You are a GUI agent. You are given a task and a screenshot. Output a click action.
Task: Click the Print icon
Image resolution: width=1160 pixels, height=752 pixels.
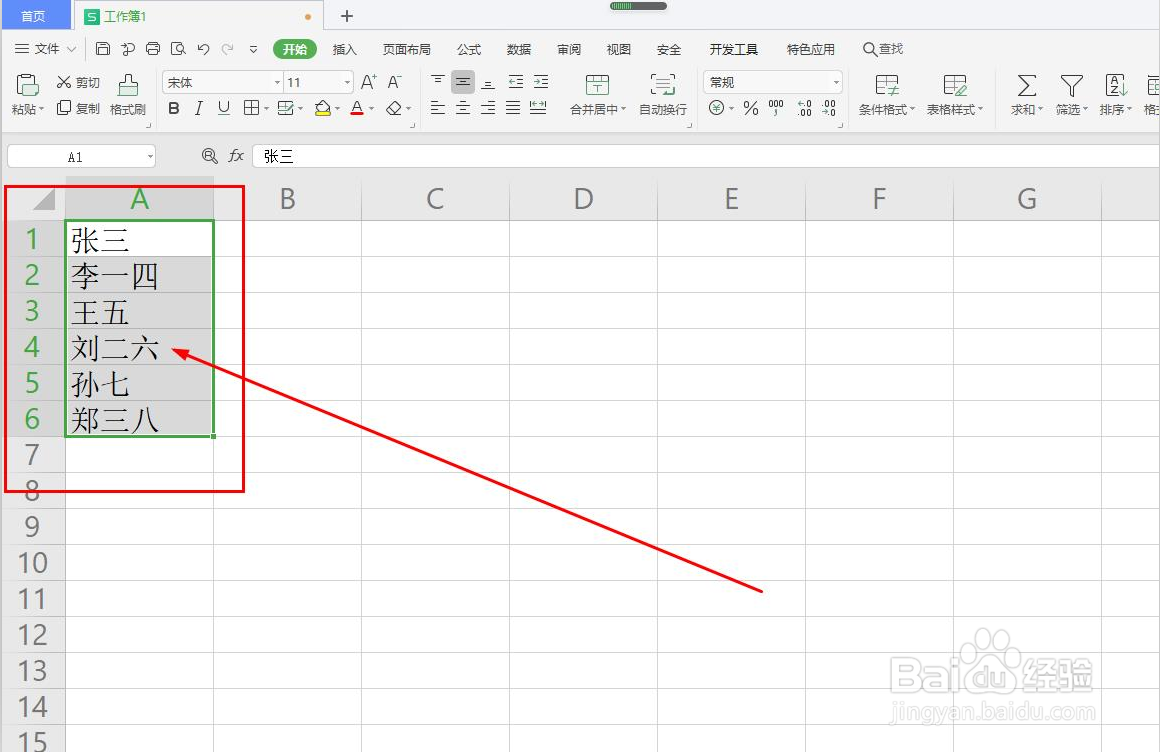(x=153, y=49)
